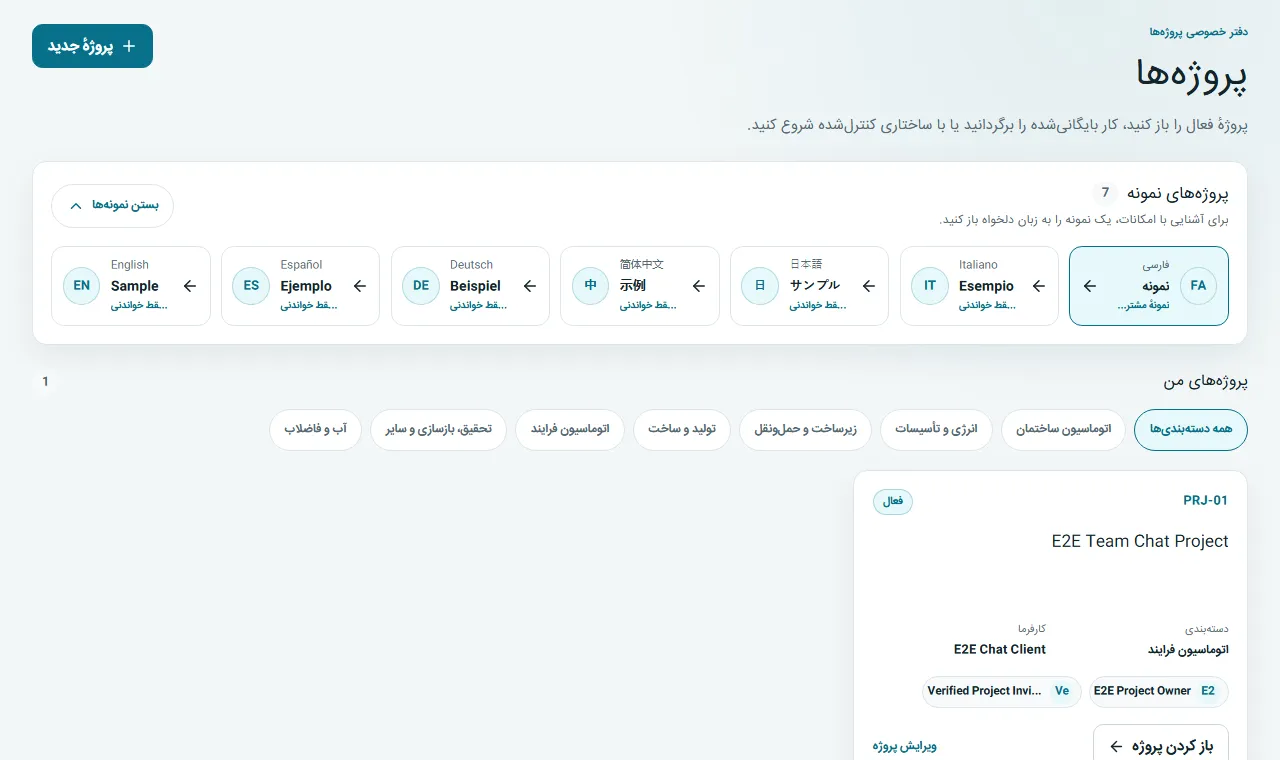Viewport: 1280px width, 760px height.
Task: Click the arrow on the サンプル card
Action: click(869, 286)
